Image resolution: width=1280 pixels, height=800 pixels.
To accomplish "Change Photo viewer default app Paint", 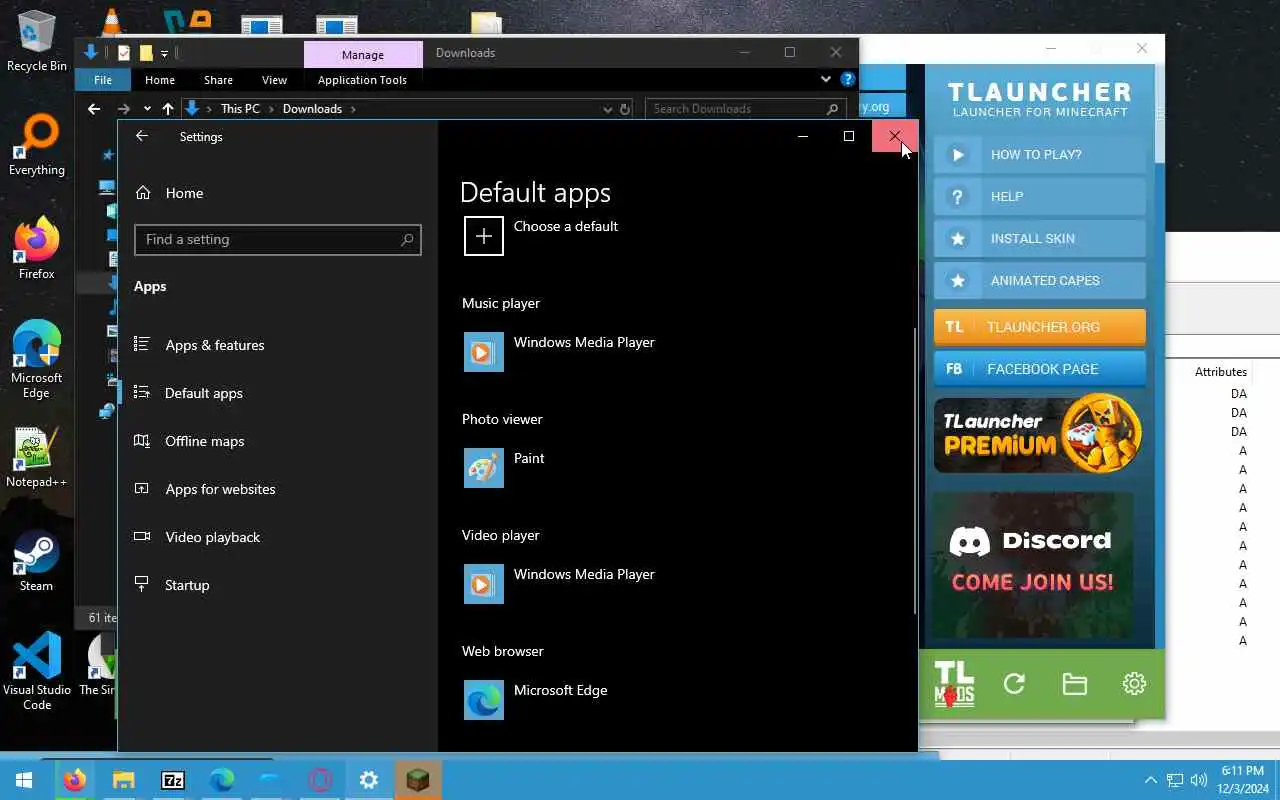I will click(505, 468).
